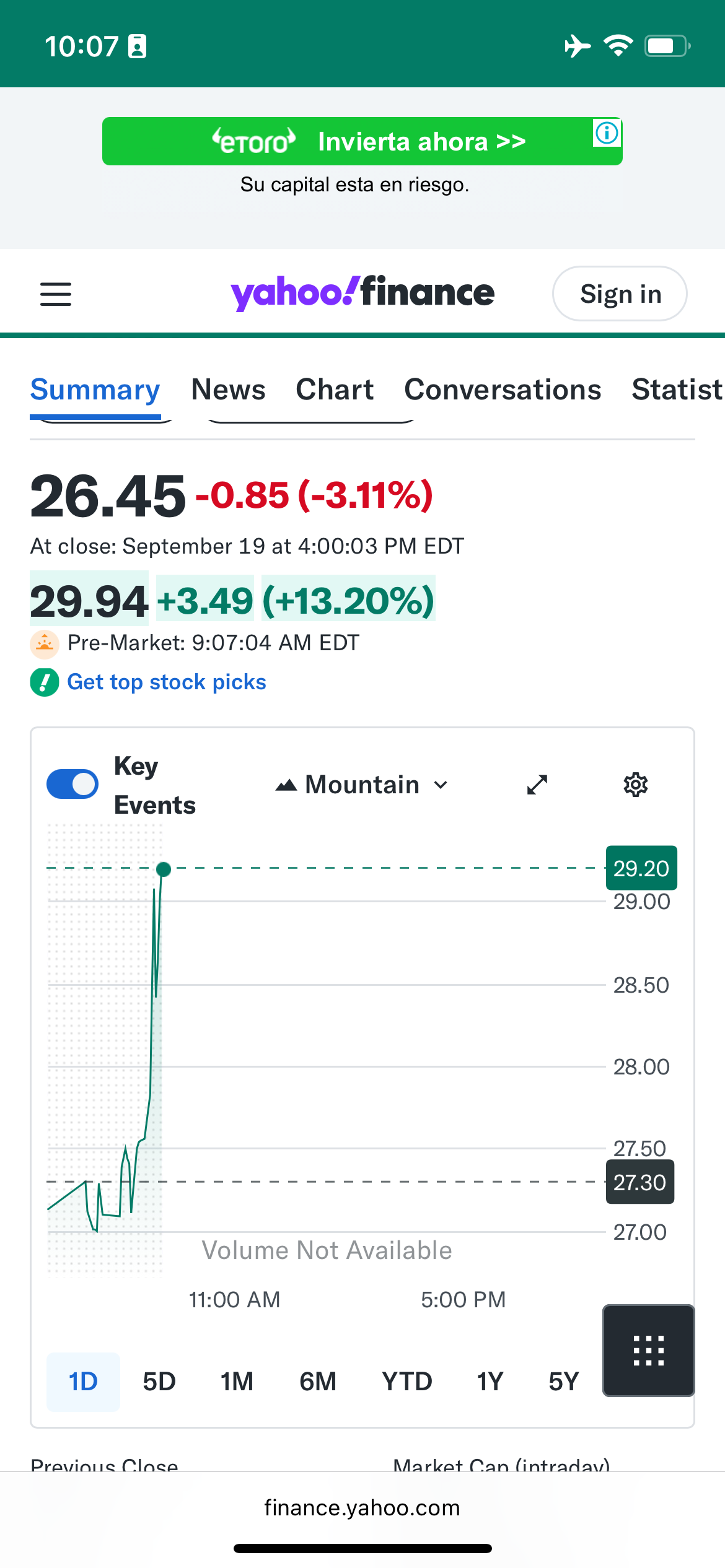Click the ad info icon

[x=607, y=133]
